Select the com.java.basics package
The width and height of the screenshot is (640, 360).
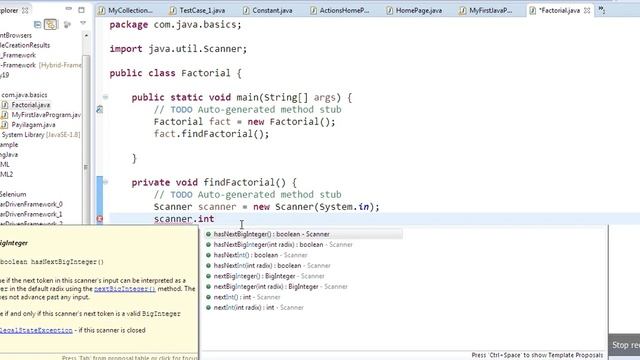[24, 95]
